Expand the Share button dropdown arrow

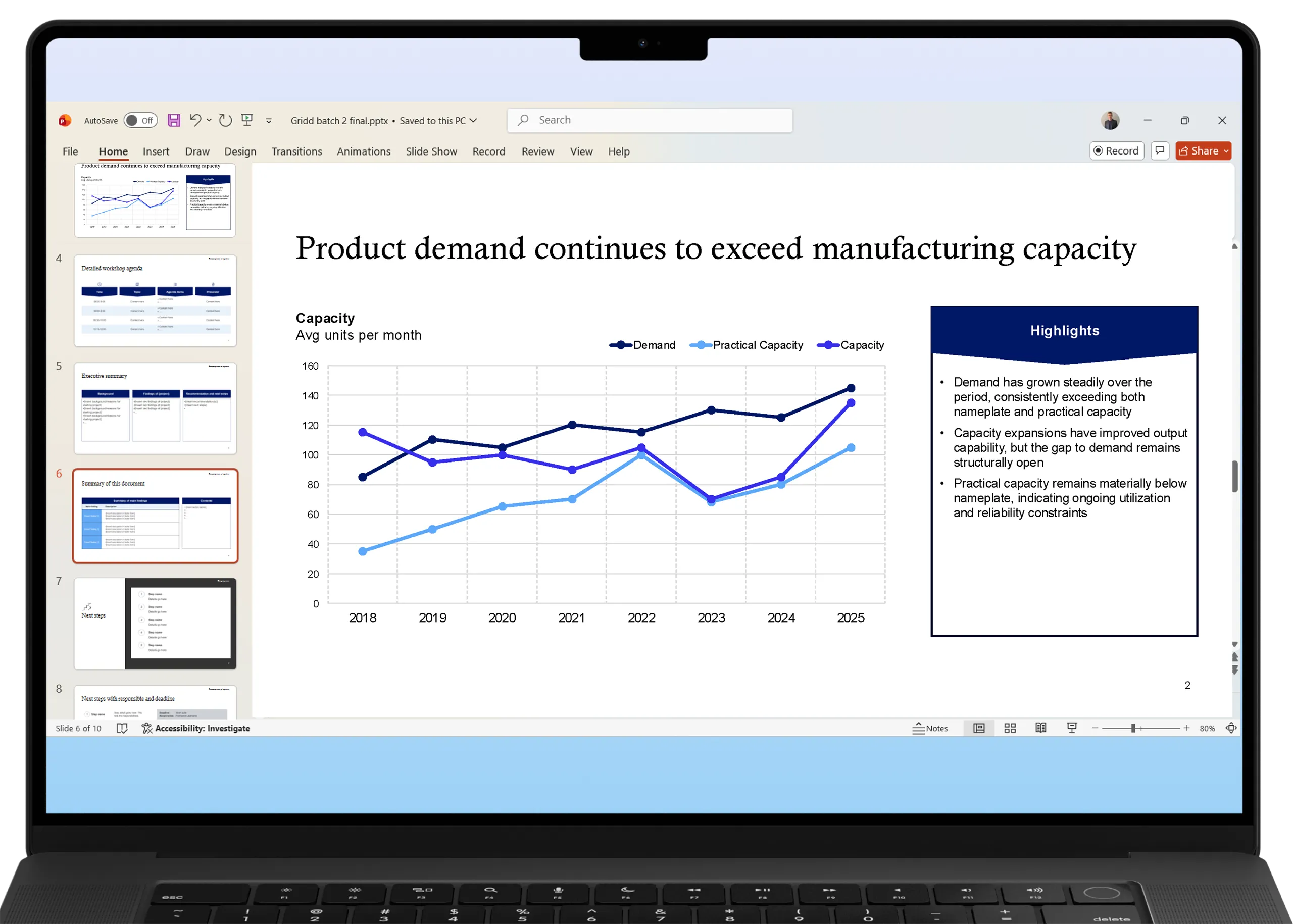[x=1226, y=151]
